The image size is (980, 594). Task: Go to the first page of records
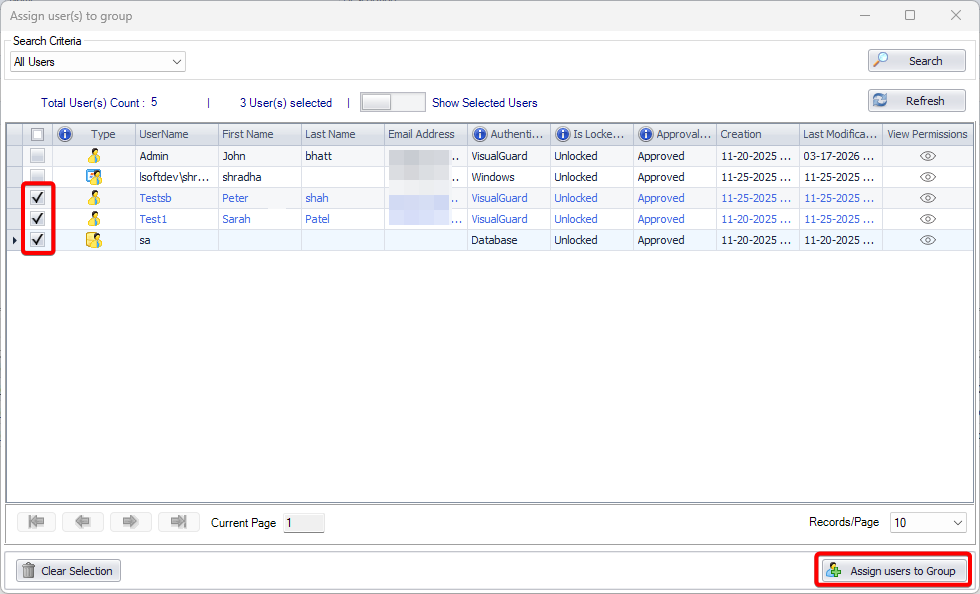pyautogui.click(x=36, y=521)
